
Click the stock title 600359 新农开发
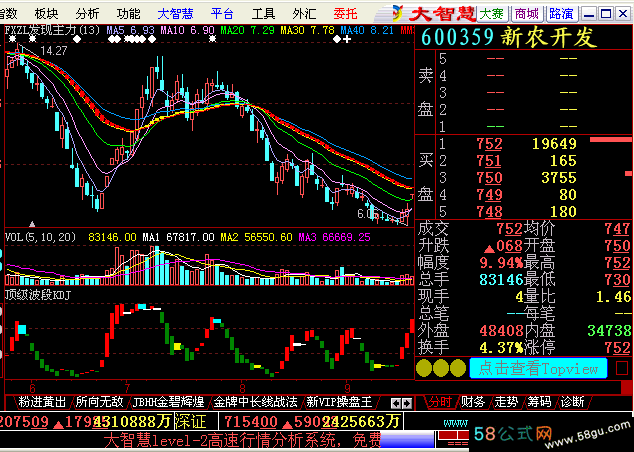coord(509,37)
